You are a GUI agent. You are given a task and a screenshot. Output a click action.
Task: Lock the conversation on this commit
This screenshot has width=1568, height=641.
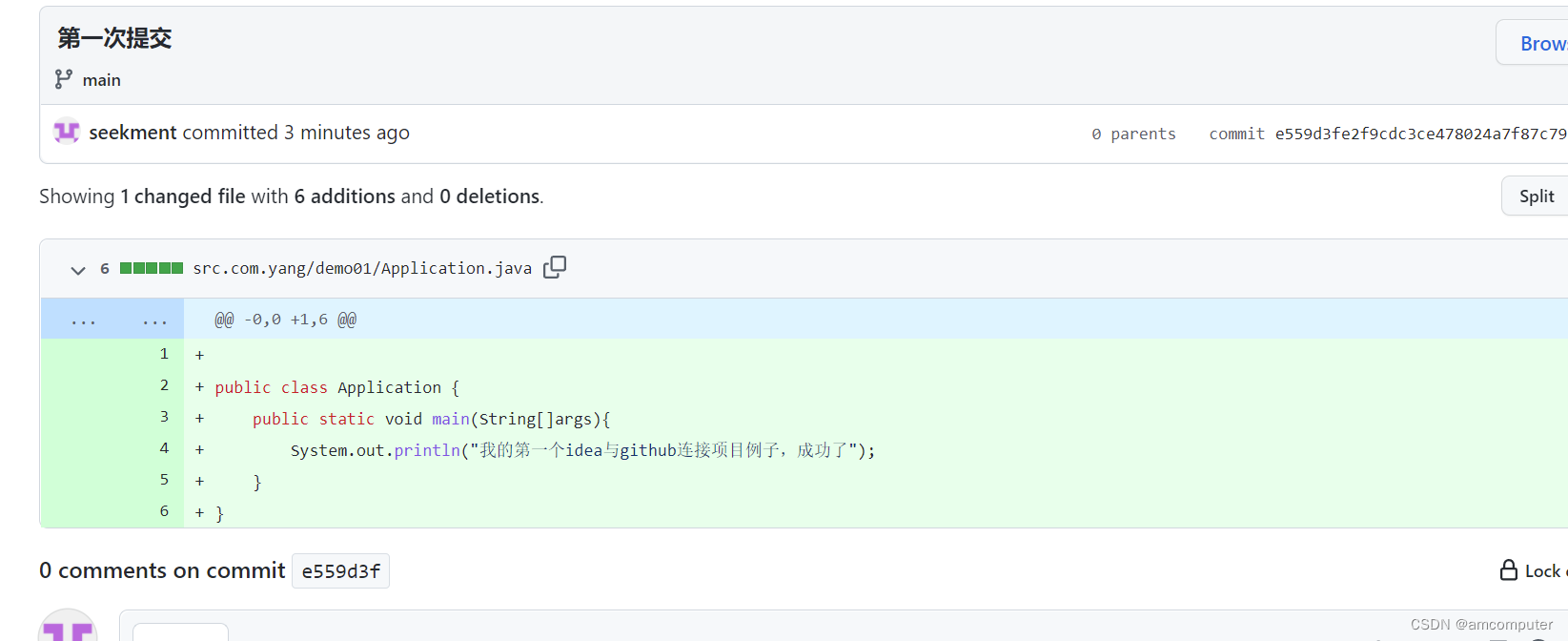click(x=1533, y=570)
